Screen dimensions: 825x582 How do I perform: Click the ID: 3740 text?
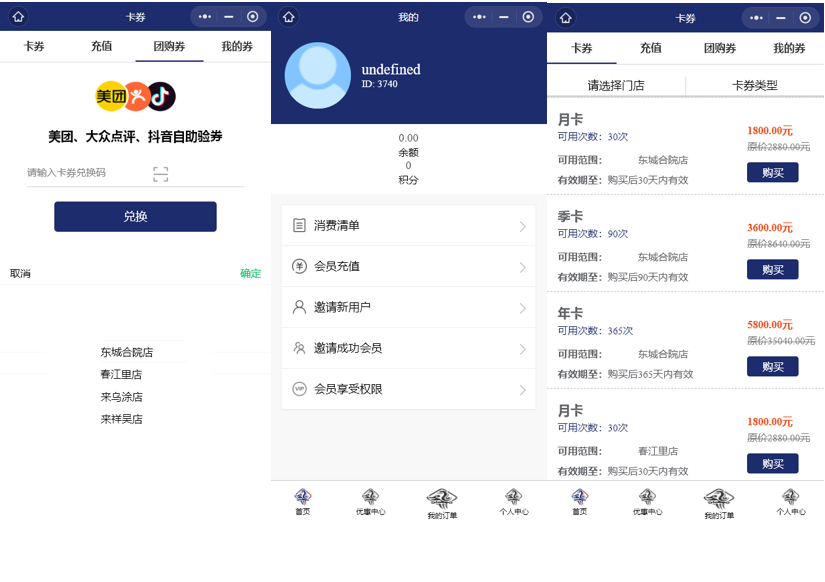click(379, 84)
